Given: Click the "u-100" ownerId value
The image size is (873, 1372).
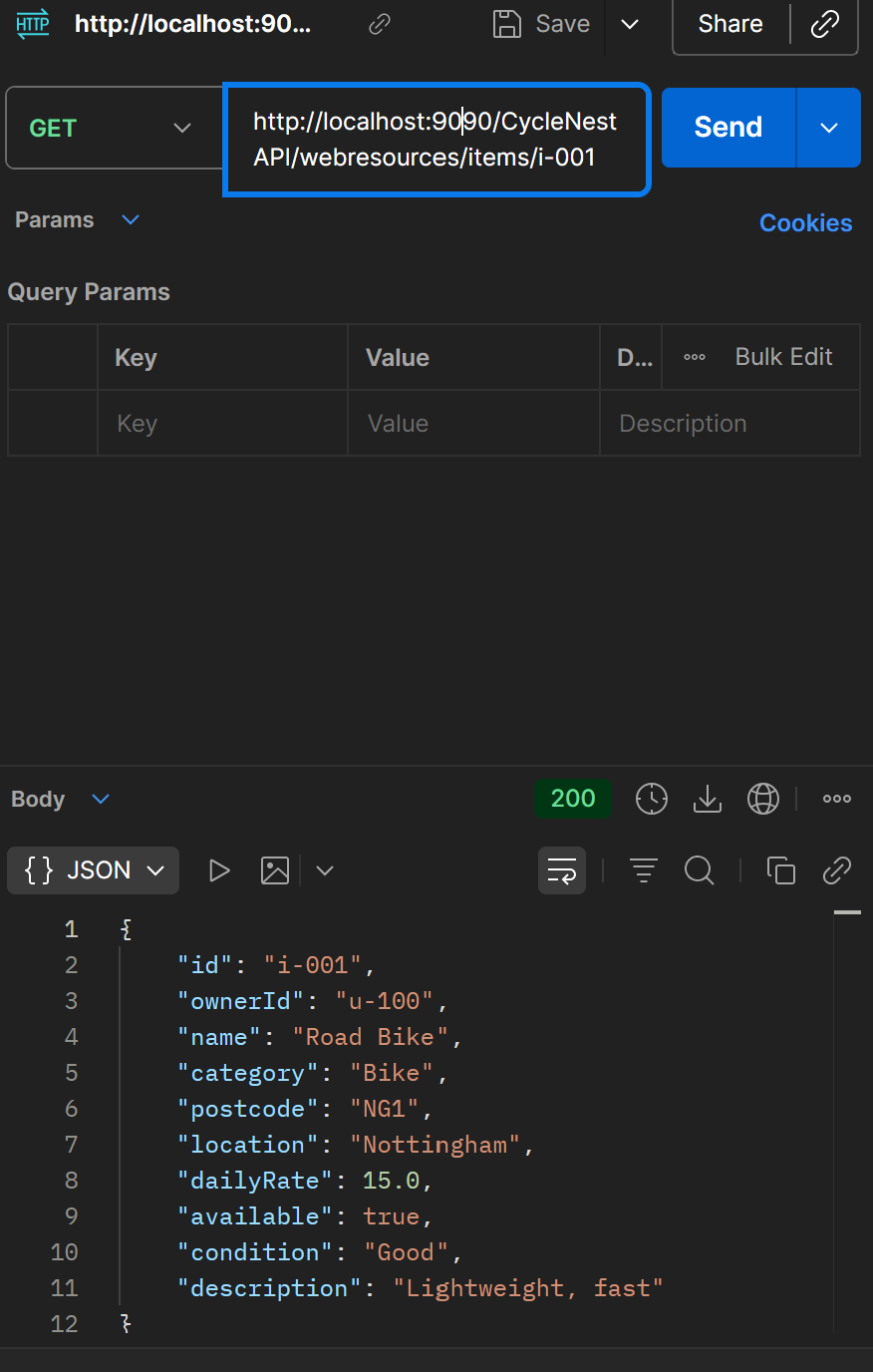Looking at the screenshot, I should pyautogui.click(x=385, y=1001).
